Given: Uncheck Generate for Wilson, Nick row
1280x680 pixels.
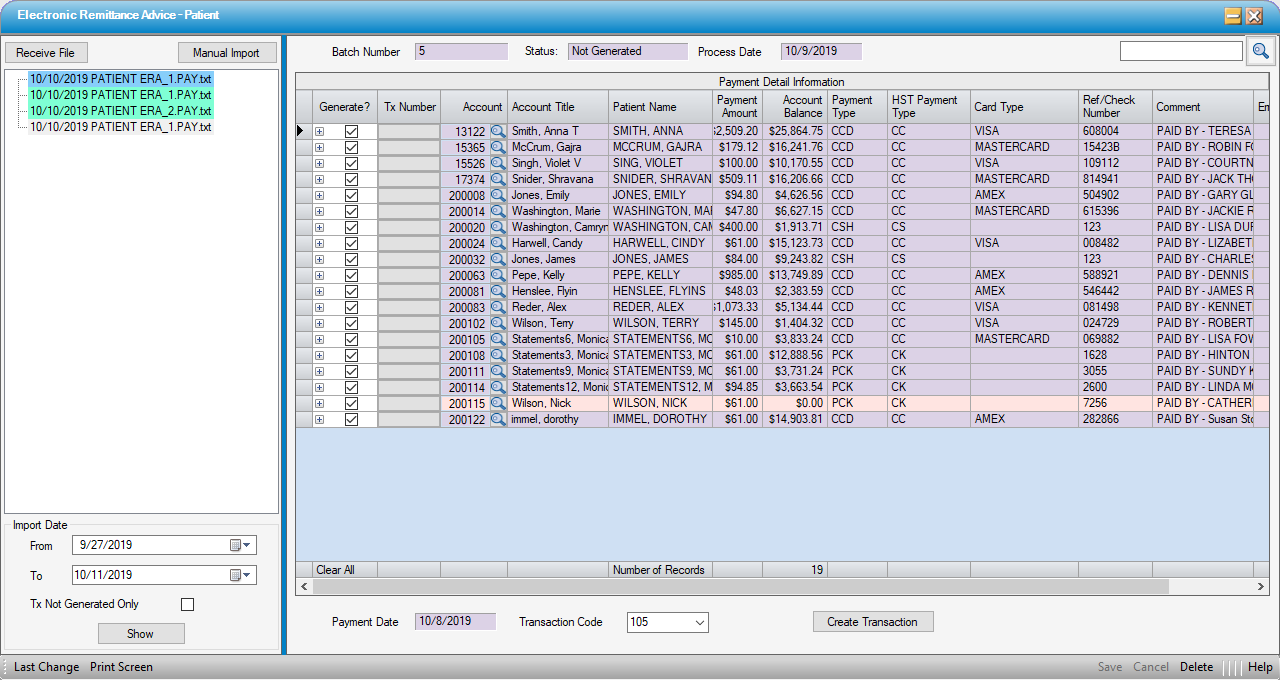Looking at the screenshot, I should coord(351,403).
